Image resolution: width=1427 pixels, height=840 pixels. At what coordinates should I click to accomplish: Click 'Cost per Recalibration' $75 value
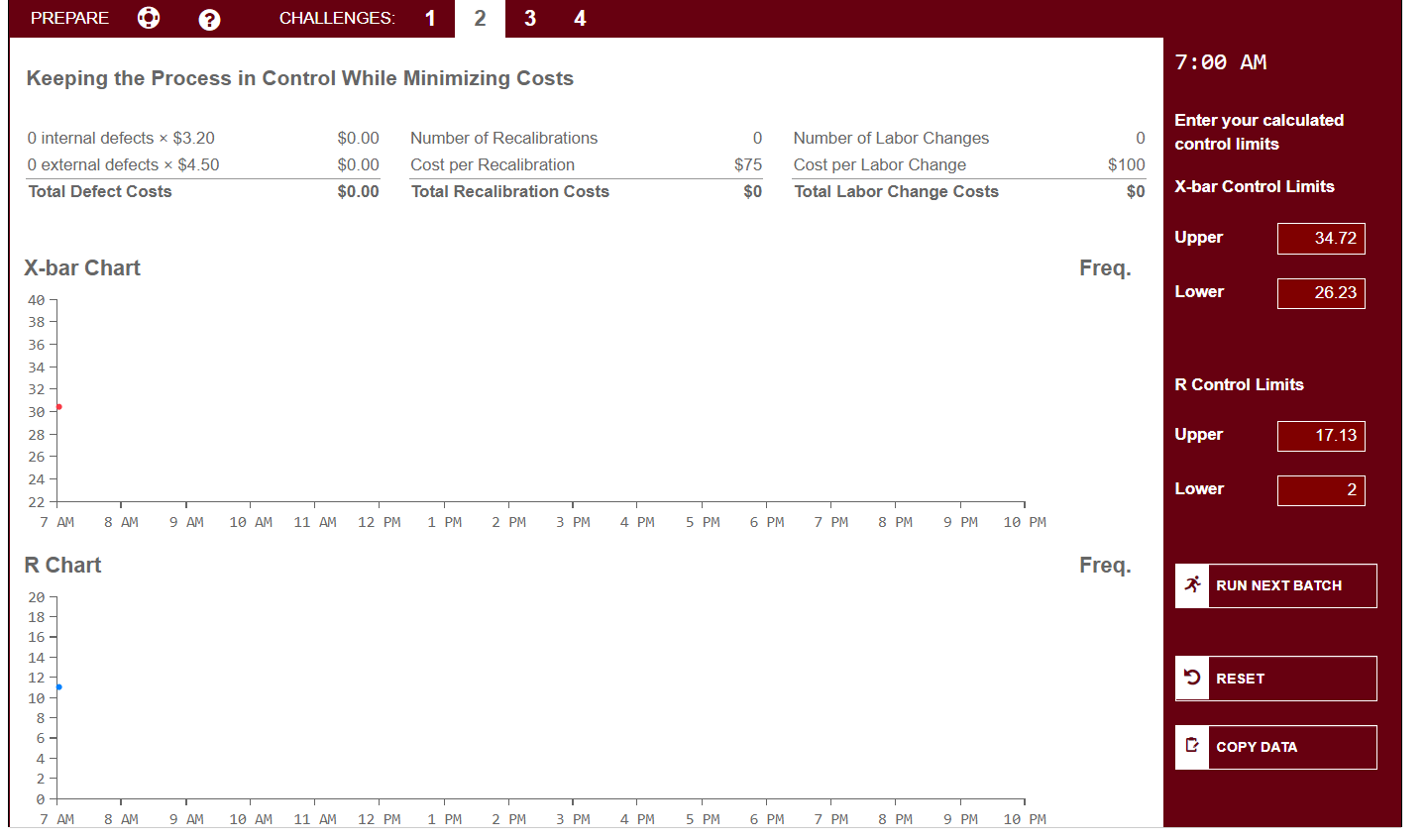pos(748,164)
